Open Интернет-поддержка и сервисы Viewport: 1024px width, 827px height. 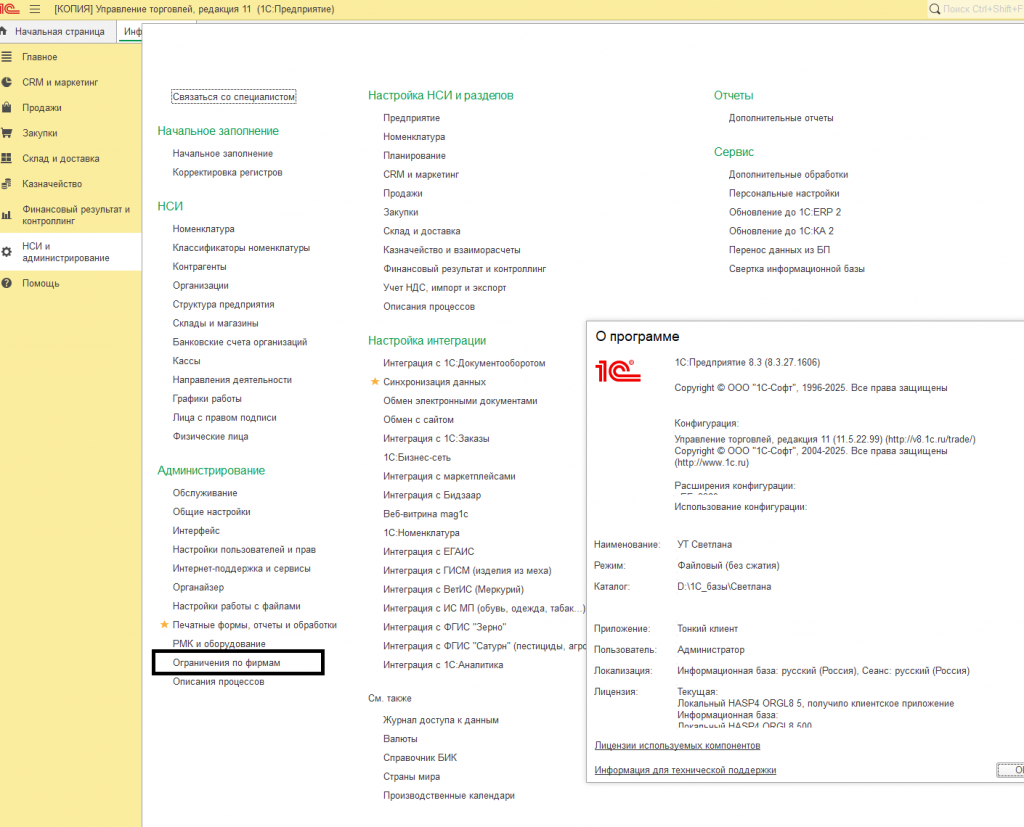point(242,569)
